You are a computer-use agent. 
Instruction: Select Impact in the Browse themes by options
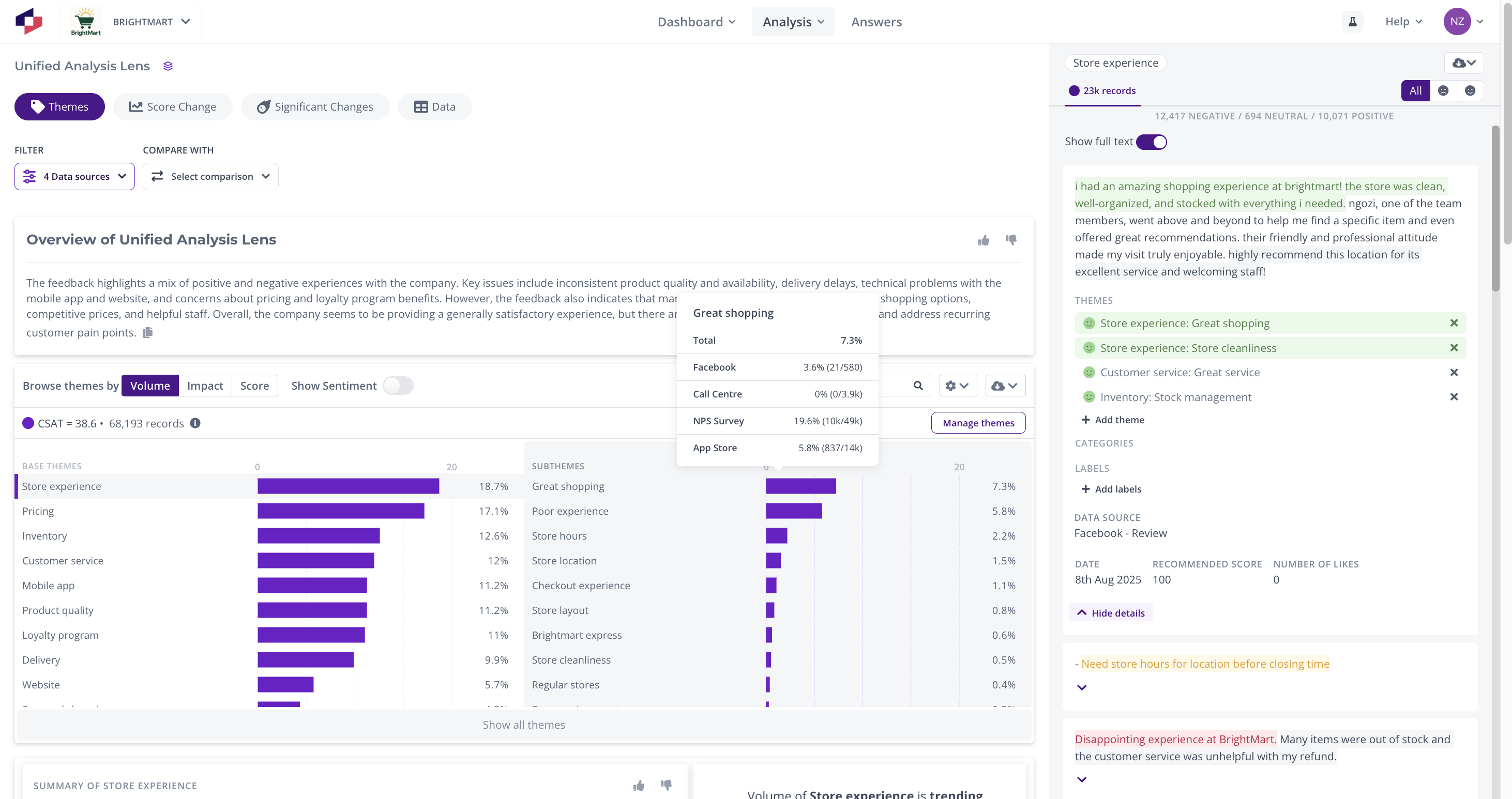point(205,386)
